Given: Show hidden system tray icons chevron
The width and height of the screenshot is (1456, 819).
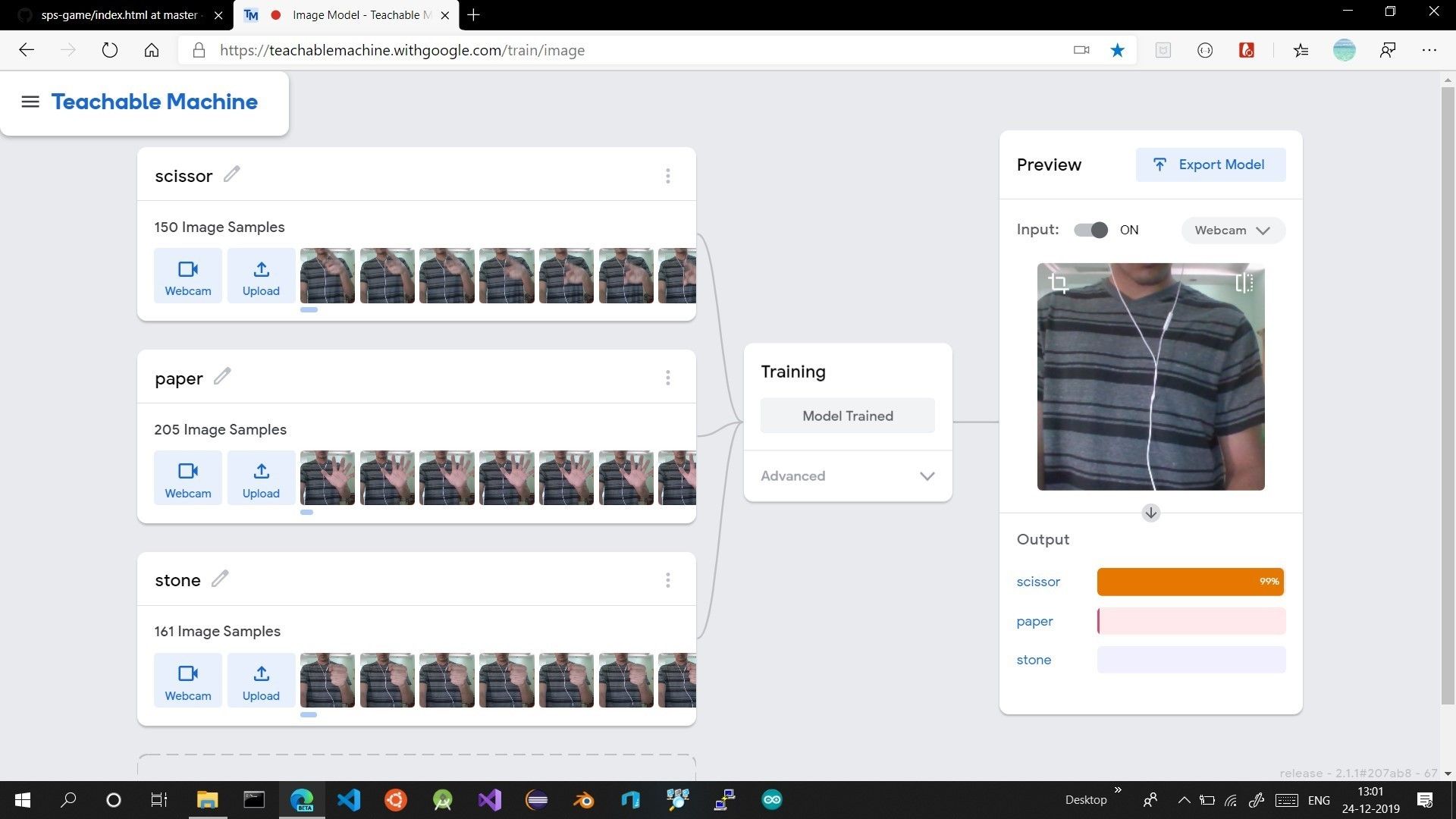Looking at the screenshot, I should pos(1184,800).
